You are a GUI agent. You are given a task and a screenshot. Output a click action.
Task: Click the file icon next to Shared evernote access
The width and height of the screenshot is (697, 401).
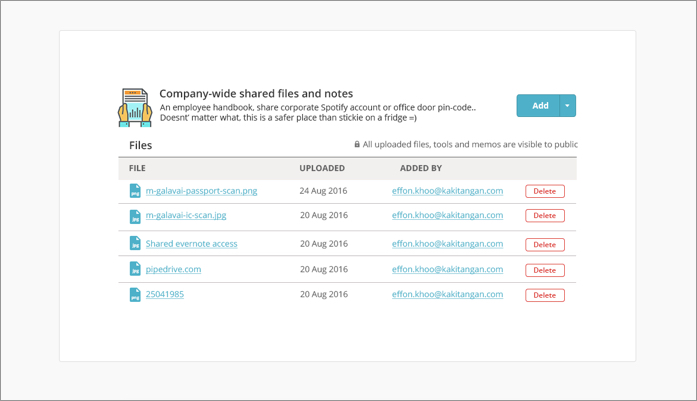[x=135, y=243]
